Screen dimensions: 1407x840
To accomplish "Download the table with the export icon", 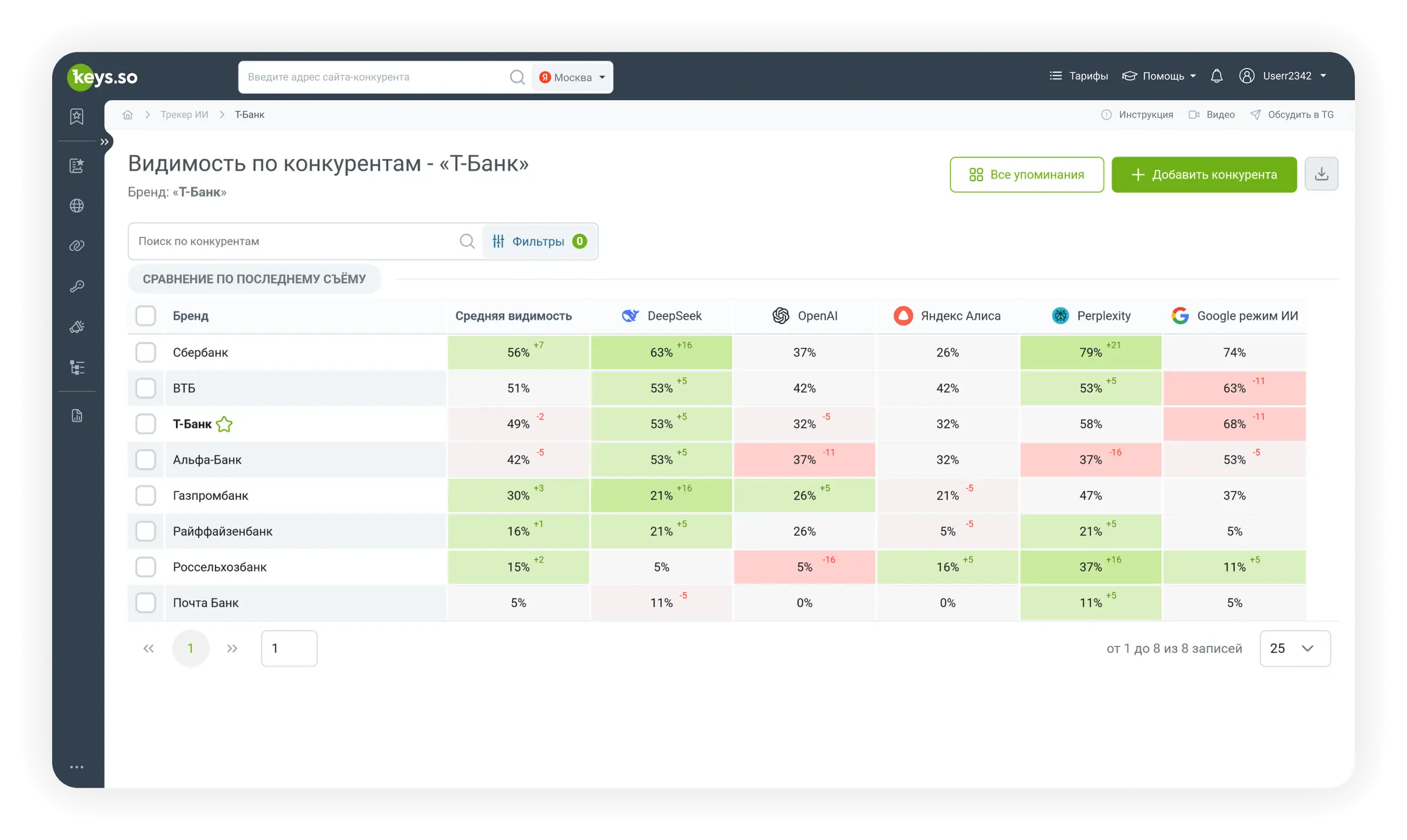I will (x=1321, y=174).
